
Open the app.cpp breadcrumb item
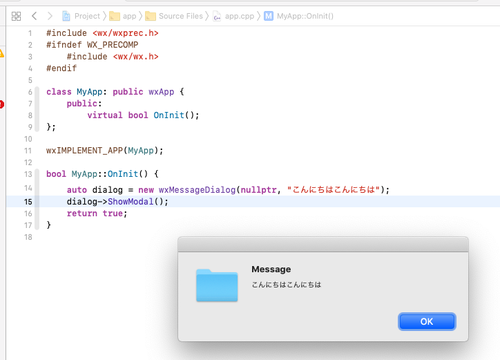(239, 16)
